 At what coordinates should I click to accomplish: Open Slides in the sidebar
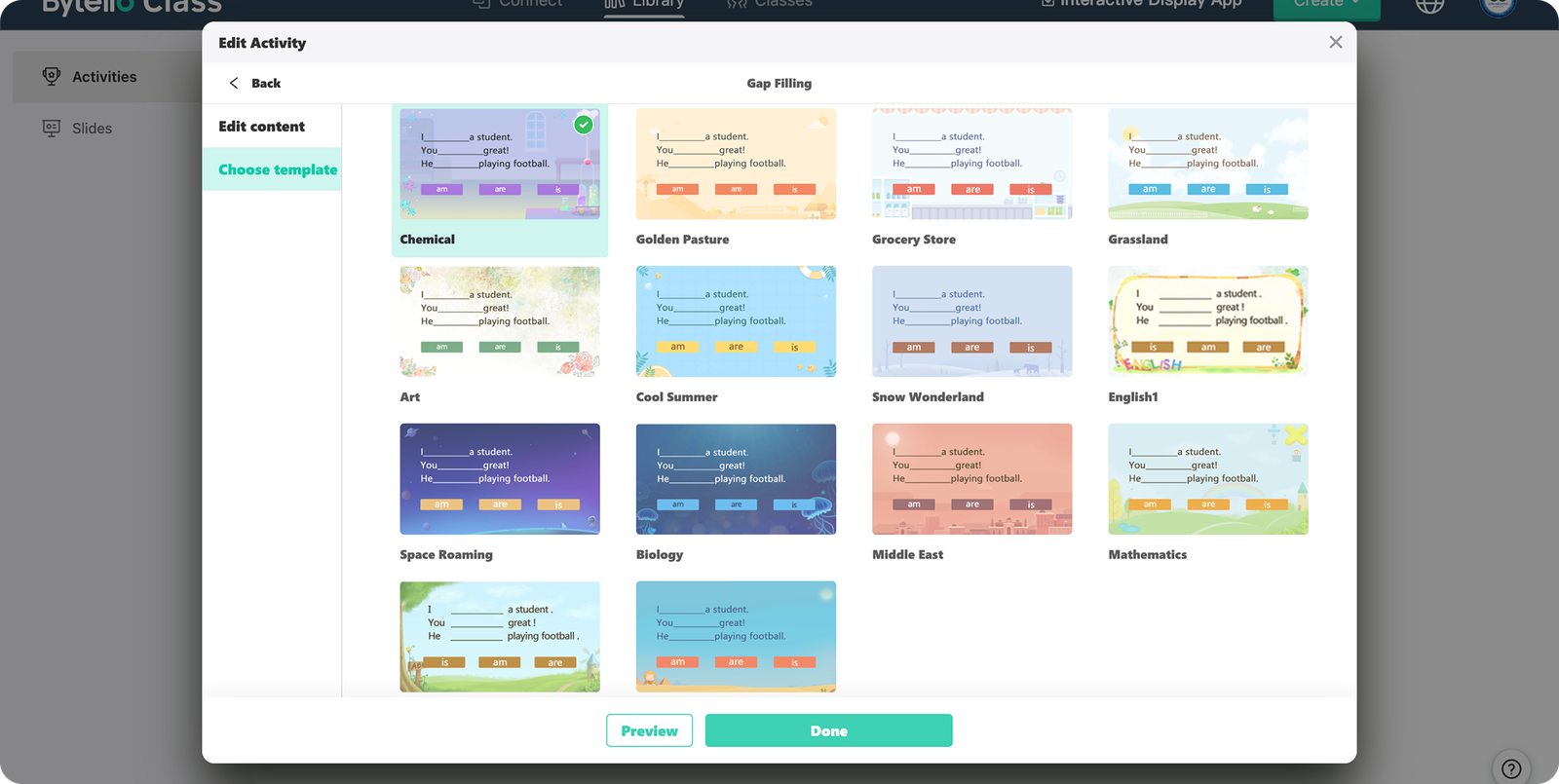[x=92, y=129]
